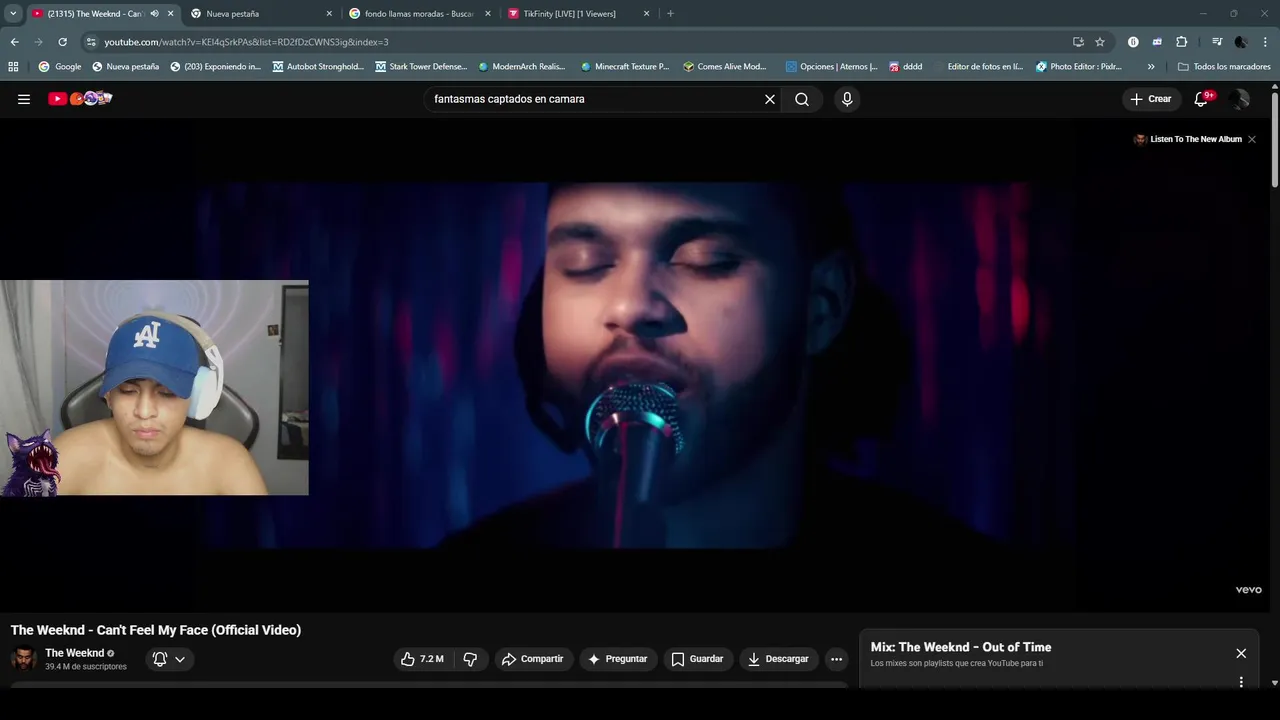The image size is (1280, 720).
Task: Click the page vertical scrollbar
Action: tap(1275, 140)
